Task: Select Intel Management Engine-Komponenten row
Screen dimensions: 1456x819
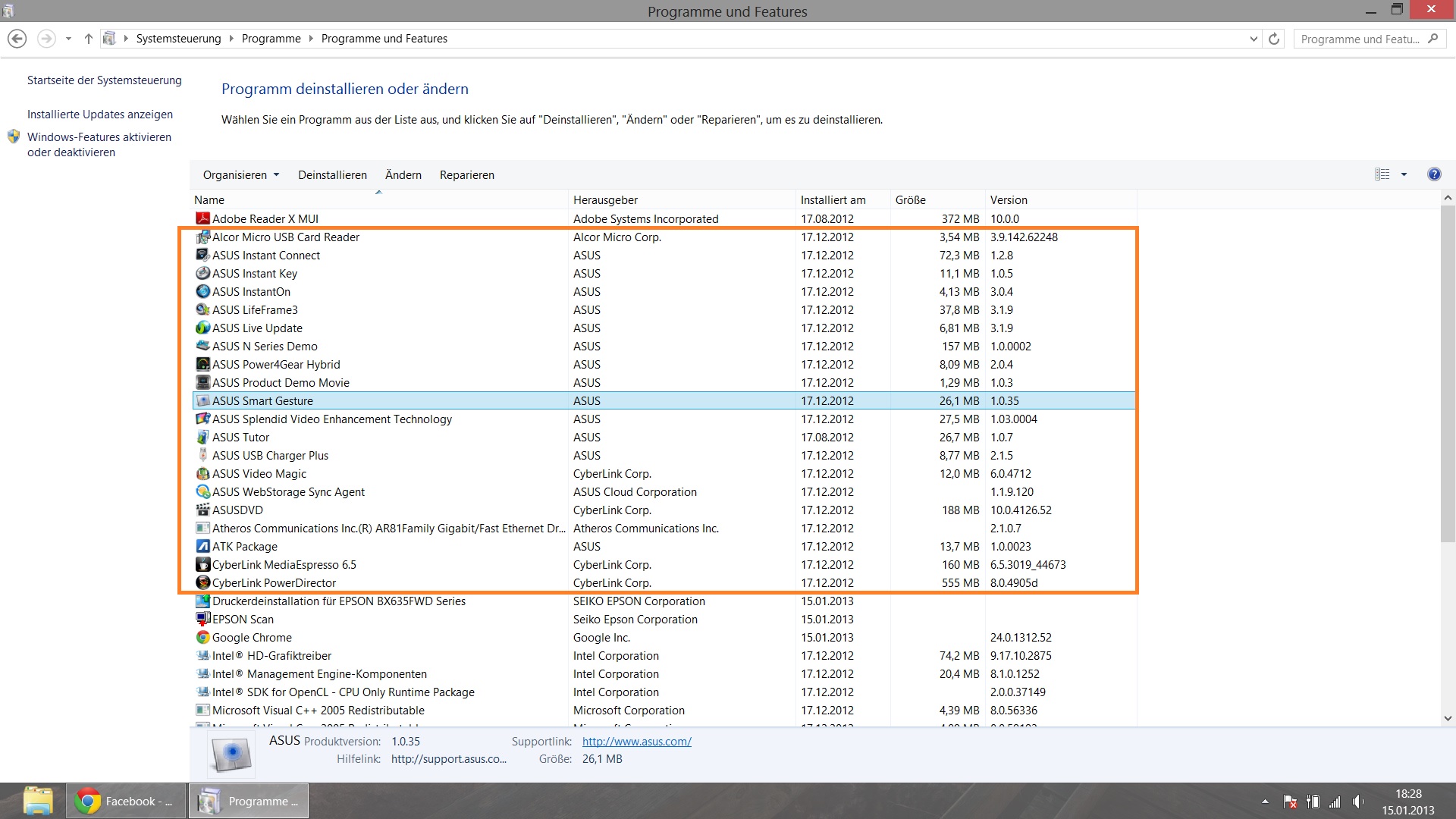Action: pos(665,674)
